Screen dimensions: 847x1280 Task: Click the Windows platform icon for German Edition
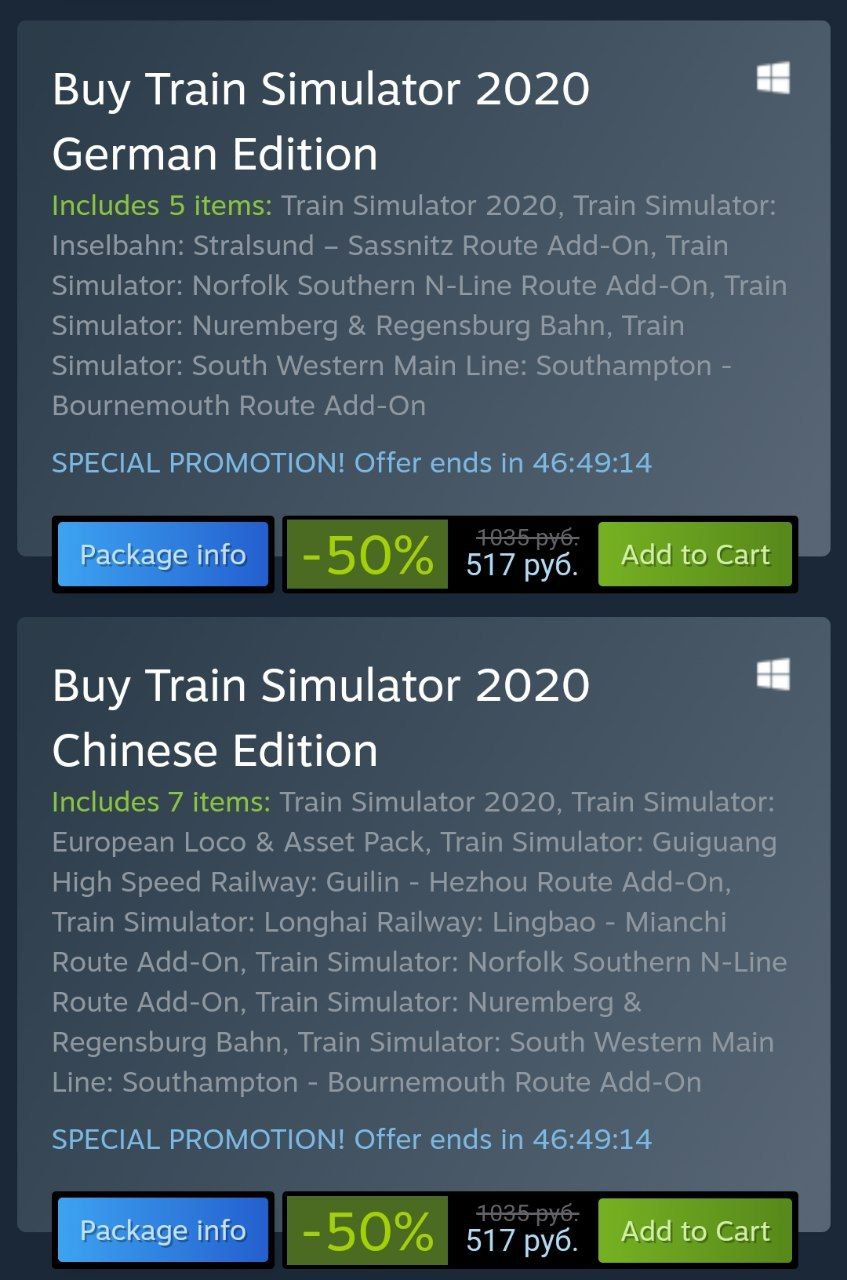click(773, 78)
